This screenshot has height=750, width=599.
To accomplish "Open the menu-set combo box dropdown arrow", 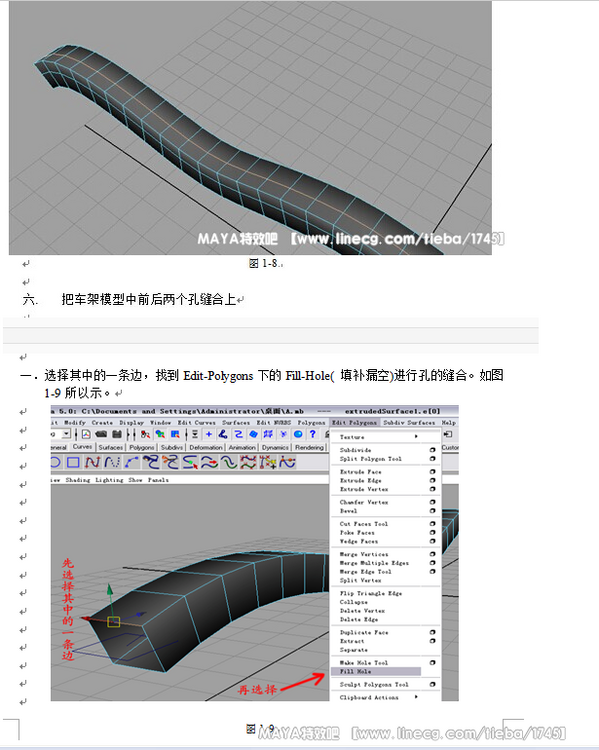I will (67, 434).
